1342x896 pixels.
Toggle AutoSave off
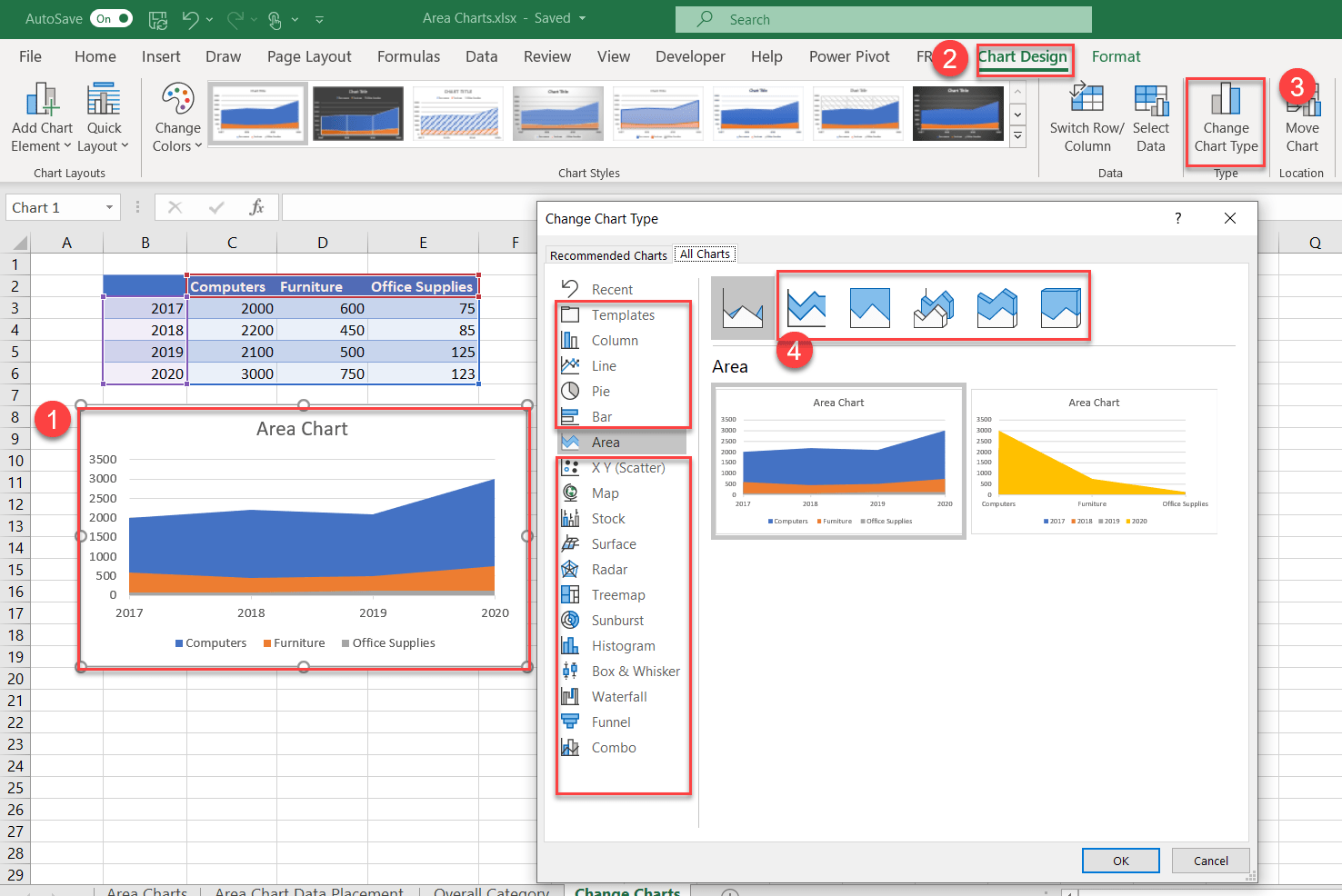(x=111, y=18)
